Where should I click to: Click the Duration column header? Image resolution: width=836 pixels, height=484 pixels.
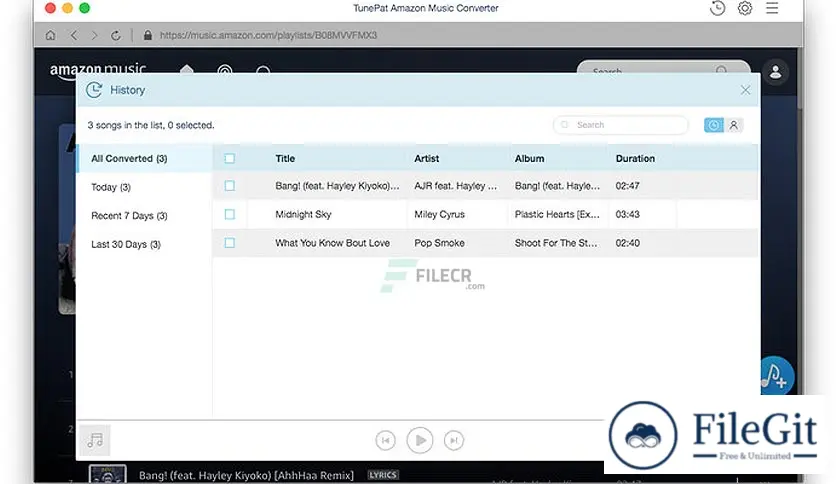tap(635, 158)
